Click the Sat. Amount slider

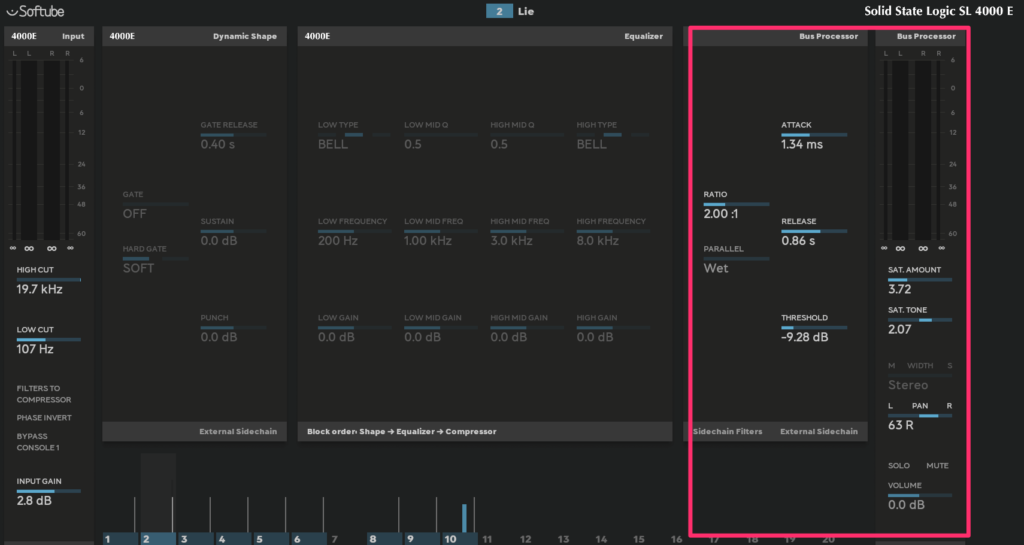coord(920,281)
